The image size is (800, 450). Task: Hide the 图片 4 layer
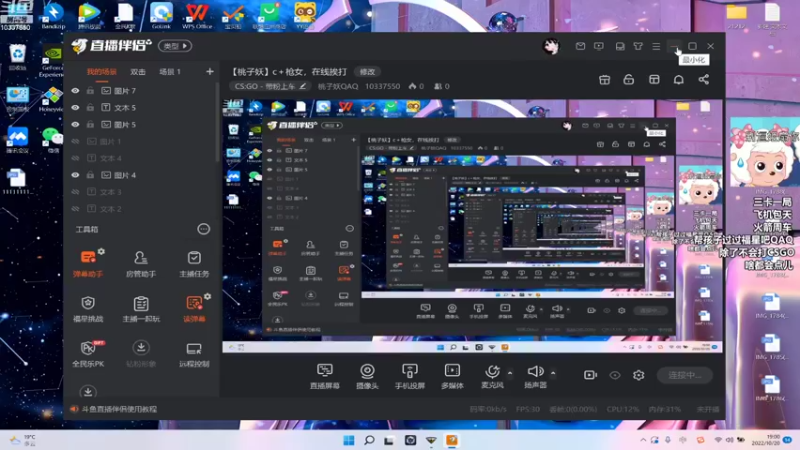pyautogui.click(x=76, y=175)
